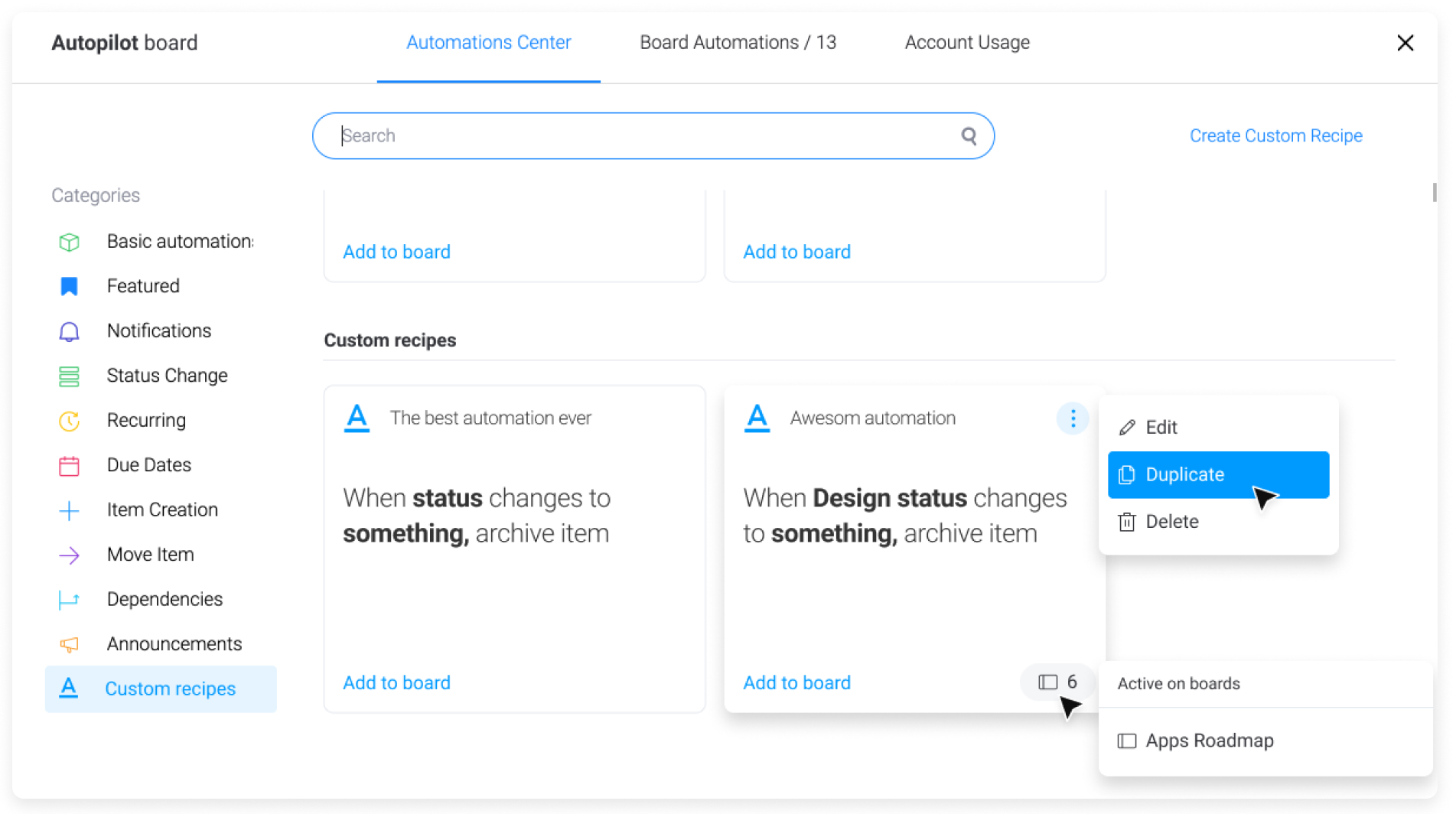Click the Featured bookmark icon
1456x814 pixels.
(70, 285)
